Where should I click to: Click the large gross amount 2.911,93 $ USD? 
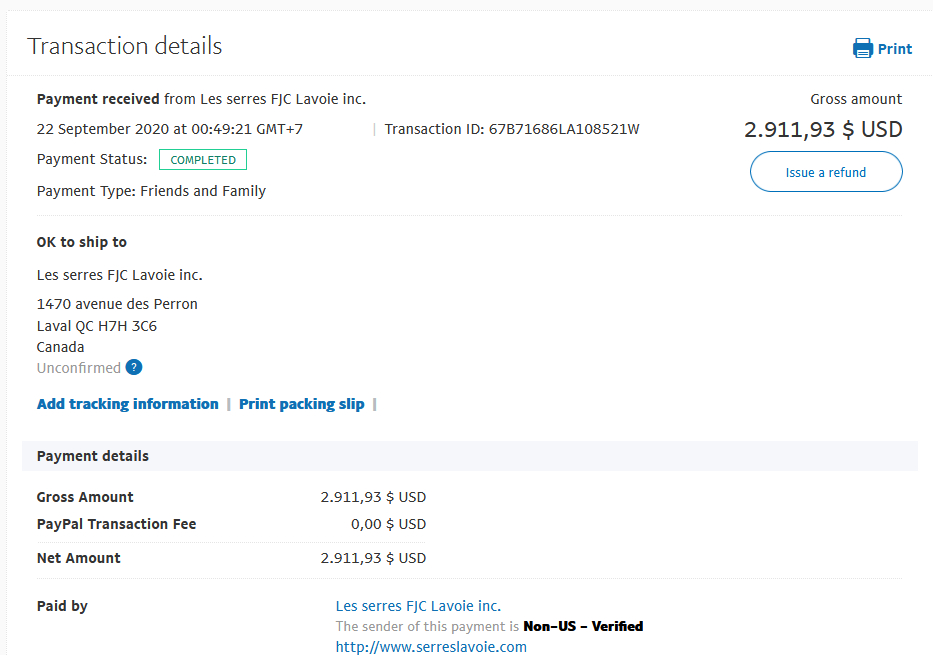(823, 129)
